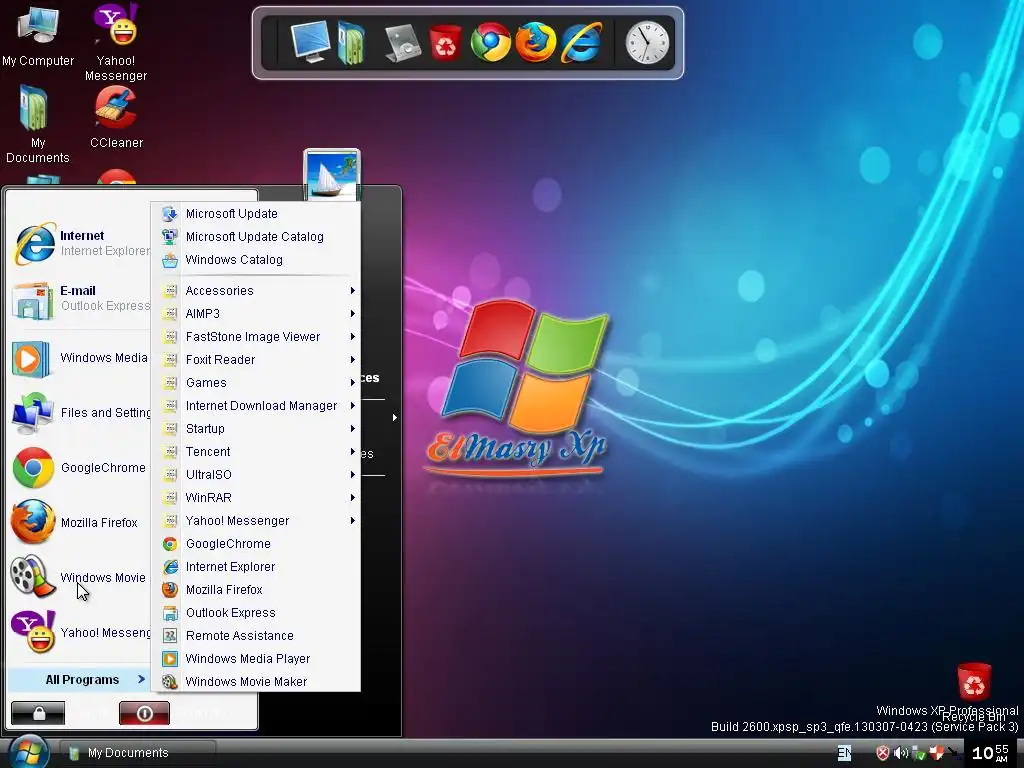This screenshot has width=1024, height=768.
Task: Click the My Documents taskbar button
Action: (137, 753)
